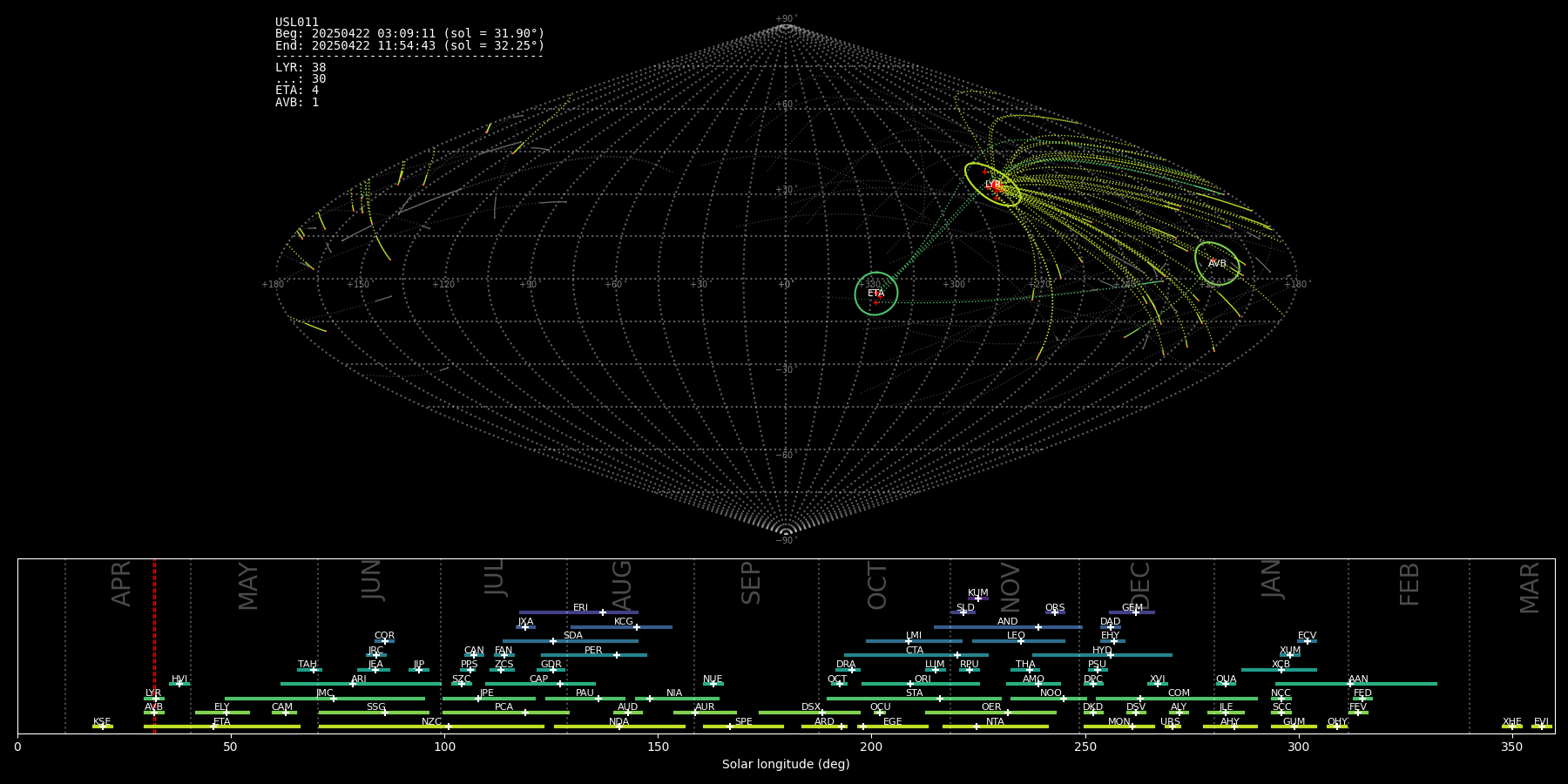Select the End timestamp line in header
This screenshot has width=1568, height=784.
coord(409,45)
